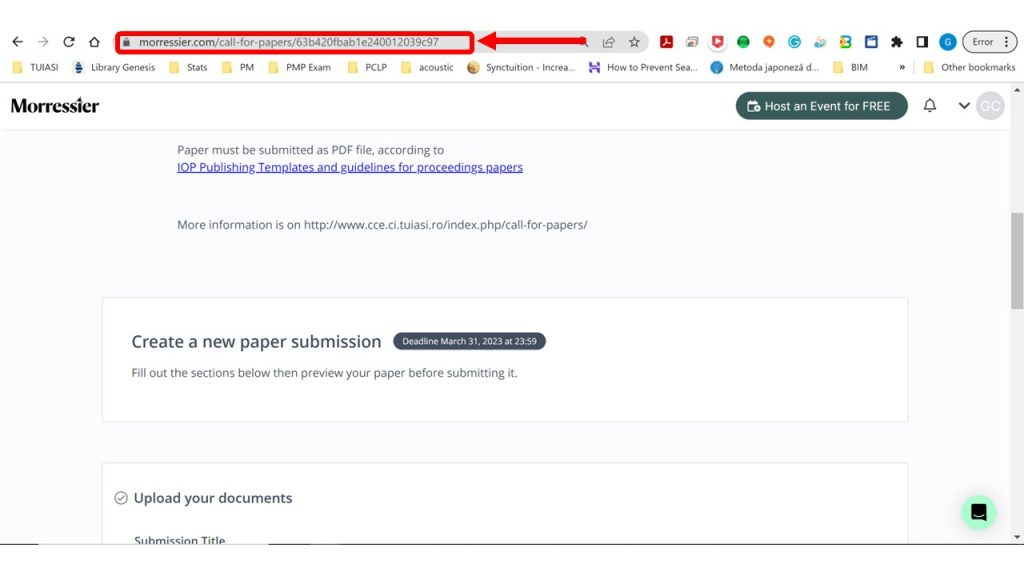Screen dimensions: 1024x576
Task: Click the Create a new paper submission heading
Action: pyautogui.click(x=256, y=342)
